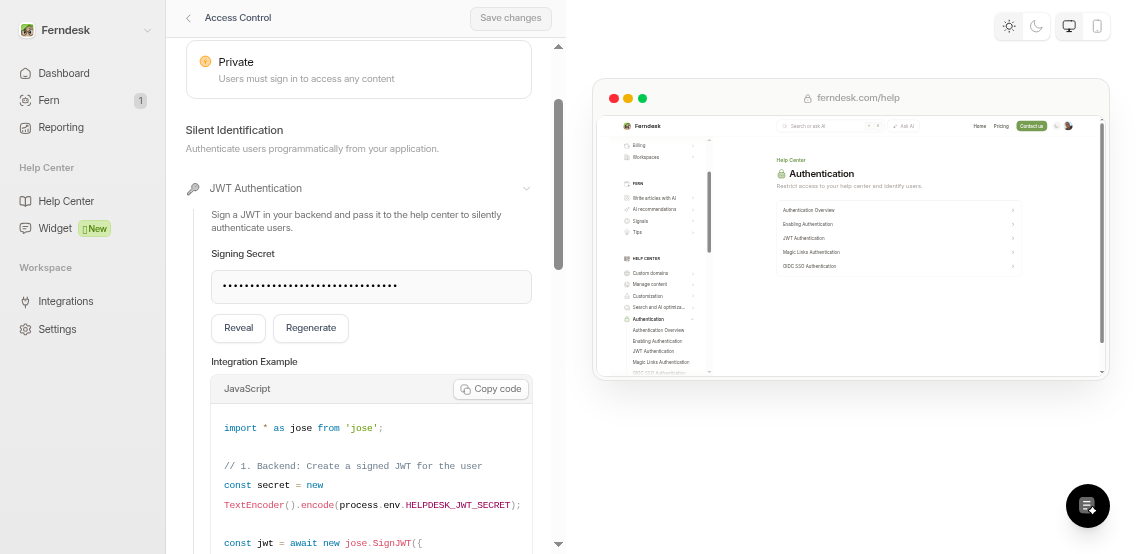
Task: Click the Tips lightbulb icon in preview
Action: pyautogui.click(x=627, y=232)
